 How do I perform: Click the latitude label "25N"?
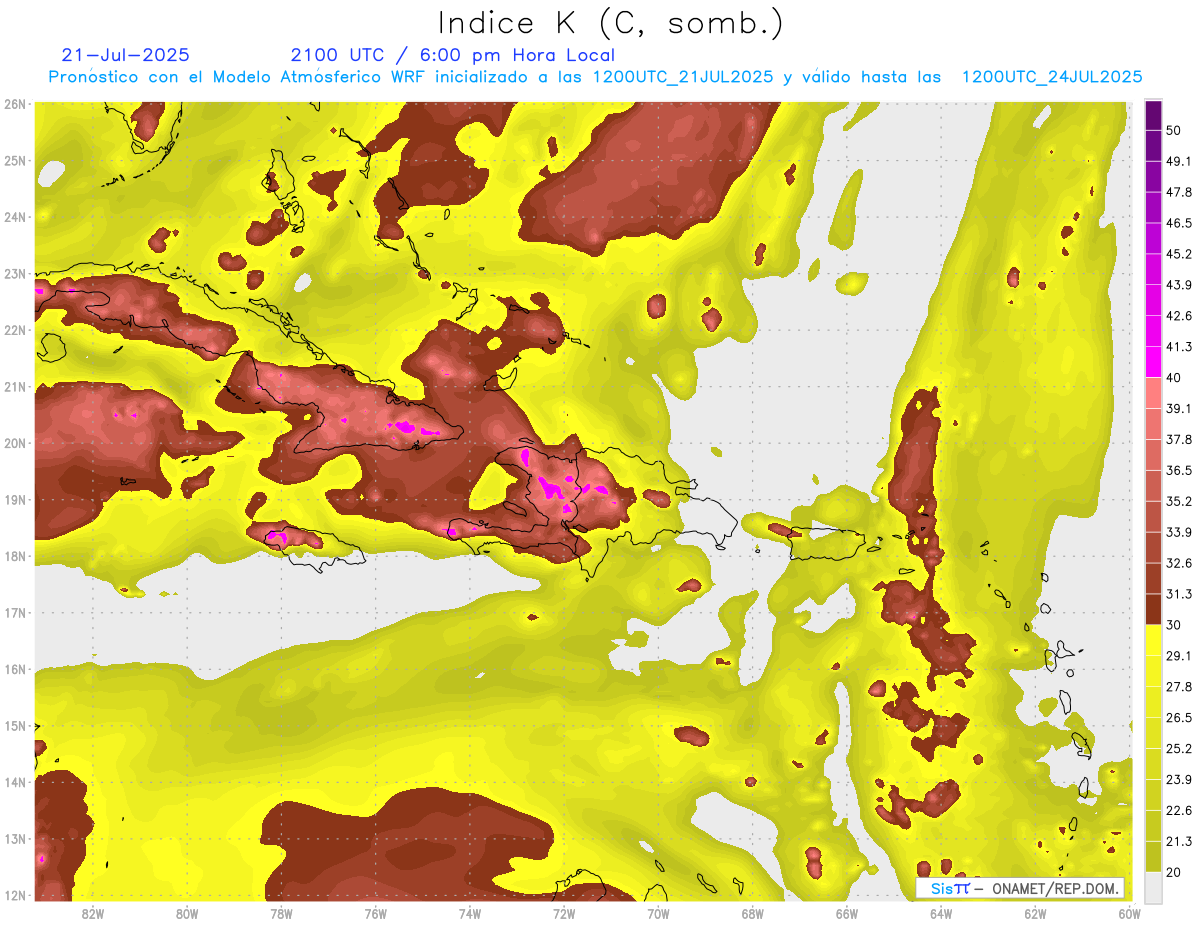coord(15,161)
